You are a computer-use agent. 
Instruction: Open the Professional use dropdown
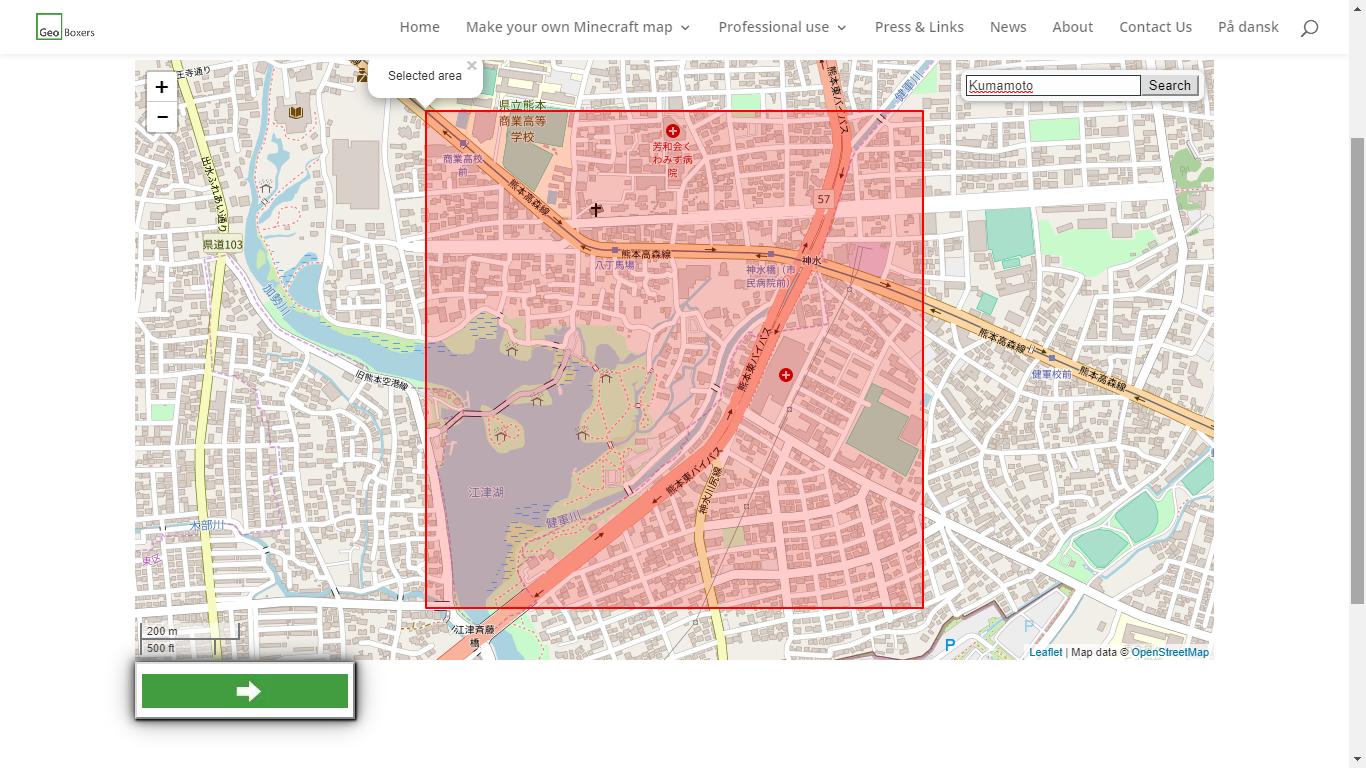tap(775, 27)
